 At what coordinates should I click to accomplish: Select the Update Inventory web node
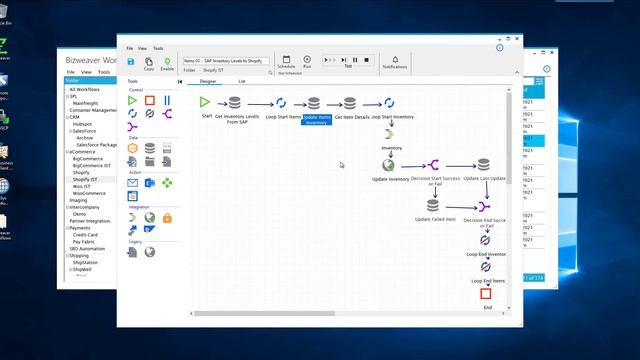[x=388, y=165]
